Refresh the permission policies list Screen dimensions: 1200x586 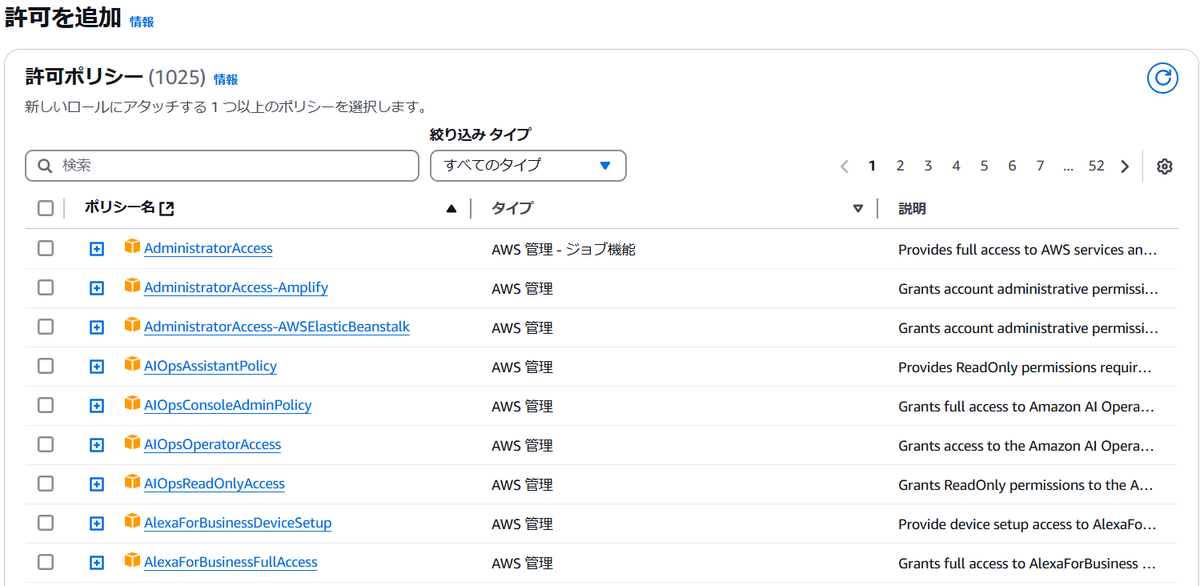(1162, 78)
